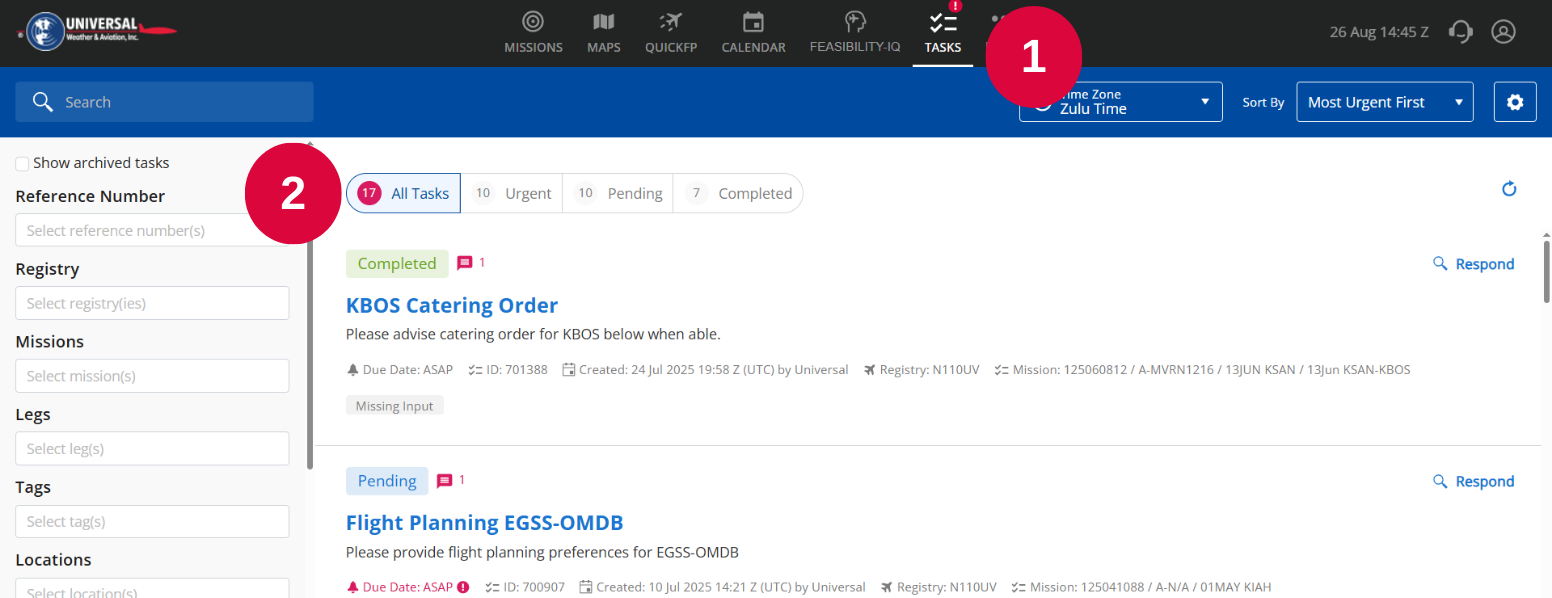Switch to the Urgent tasks tab
The height and width of the screenshot is (598, 1552).
[x=512, y=193]
